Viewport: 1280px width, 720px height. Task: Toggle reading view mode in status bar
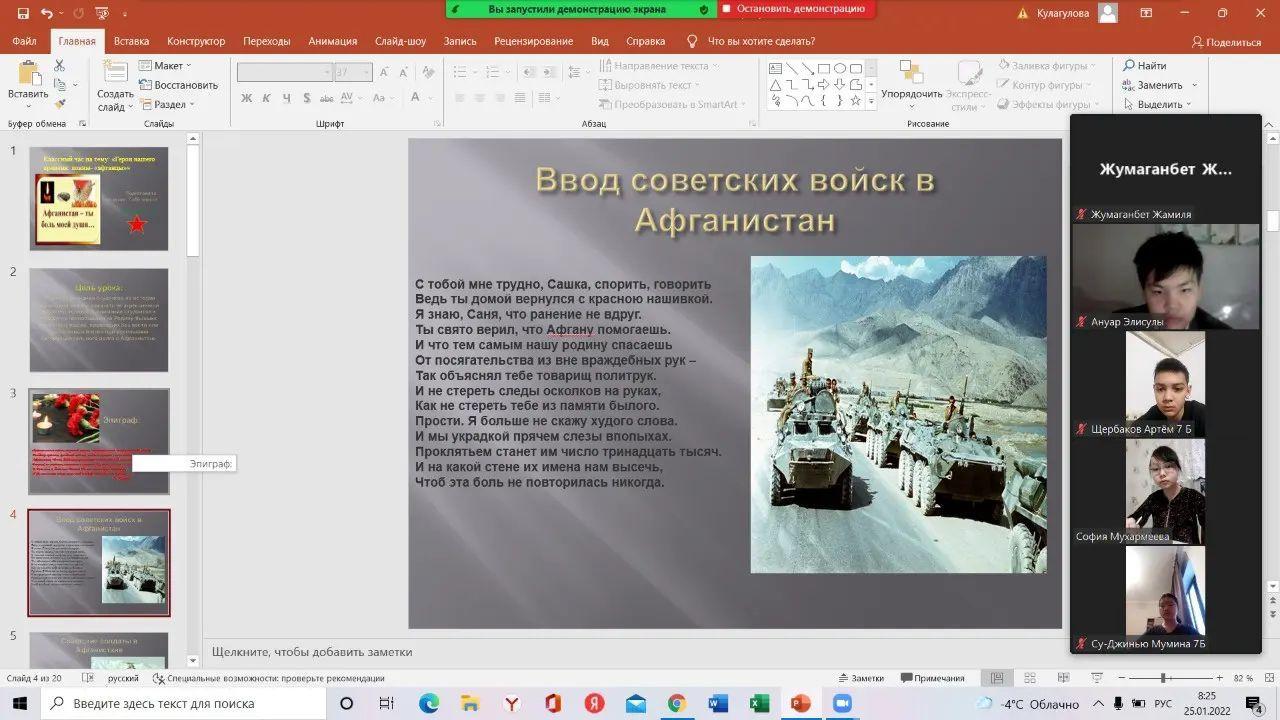pyautogui.click(x=1062, y=678)
